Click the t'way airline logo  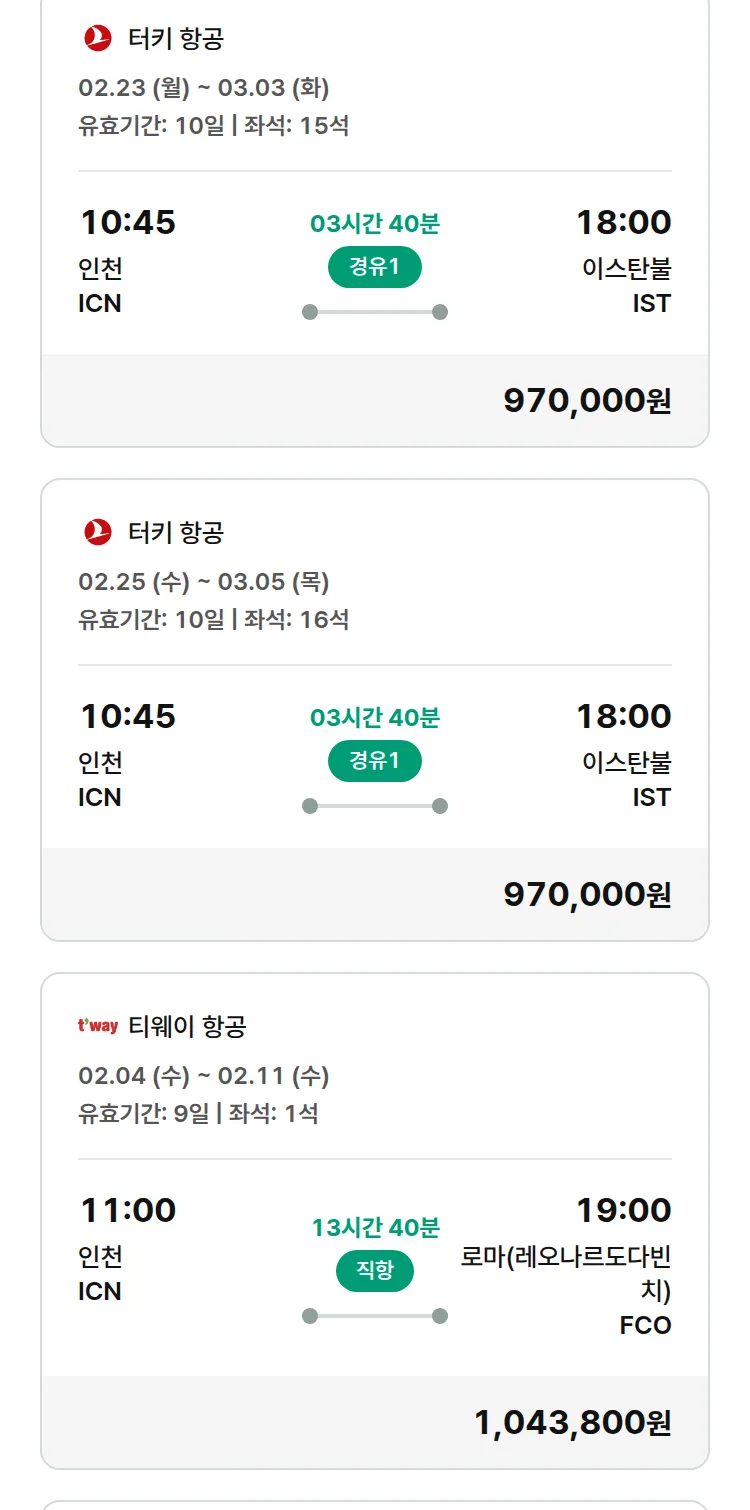pos(98,1026)
